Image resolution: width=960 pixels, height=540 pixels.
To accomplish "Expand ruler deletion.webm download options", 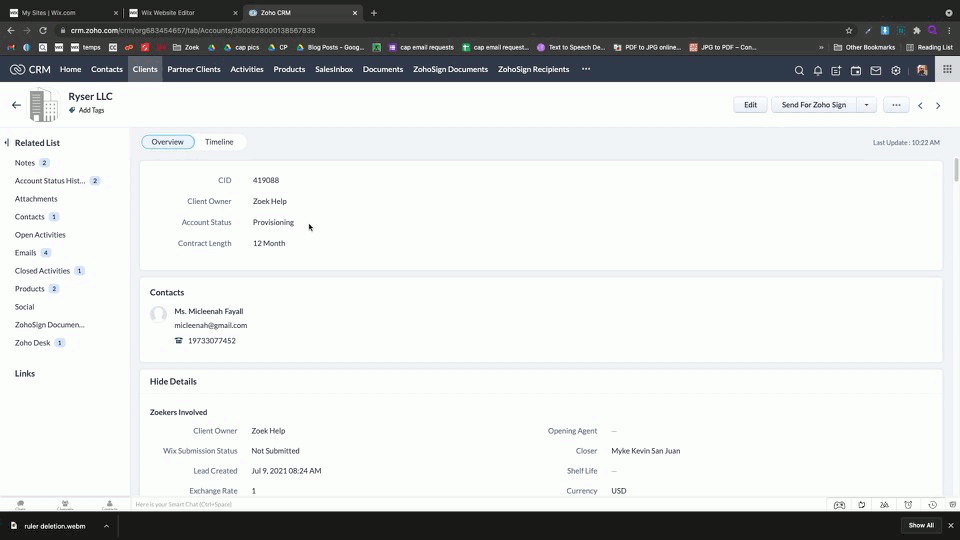I will [107, 526].
